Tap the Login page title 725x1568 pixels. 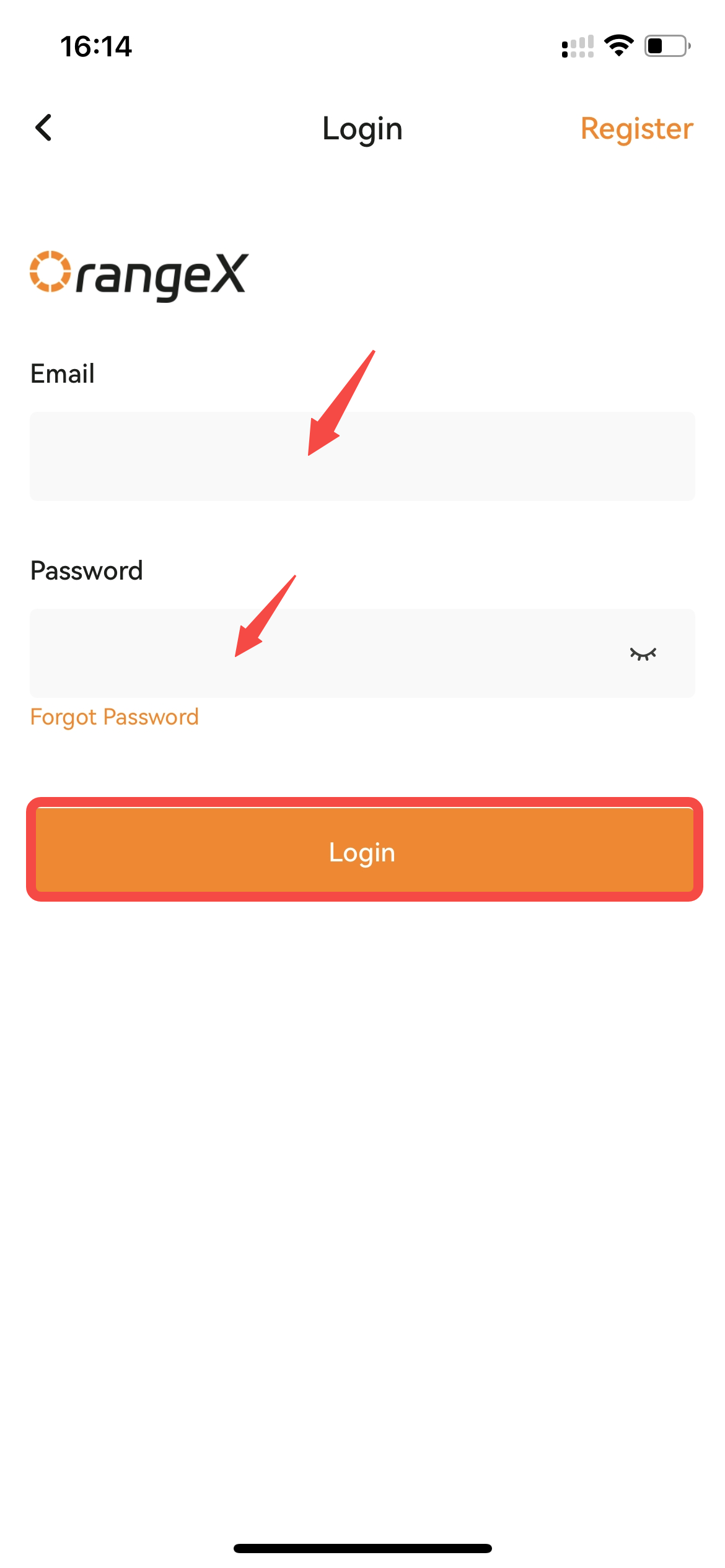point(362,129)
